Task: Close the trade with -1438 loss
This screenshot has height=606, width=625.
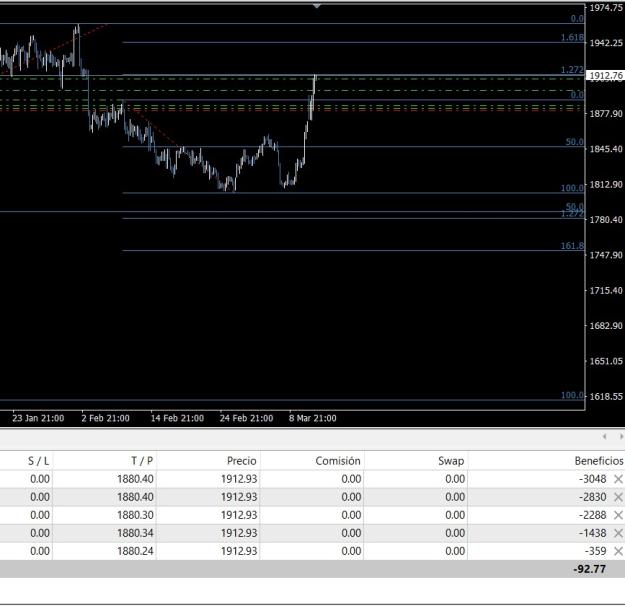Action: click(x=618, y=533)
